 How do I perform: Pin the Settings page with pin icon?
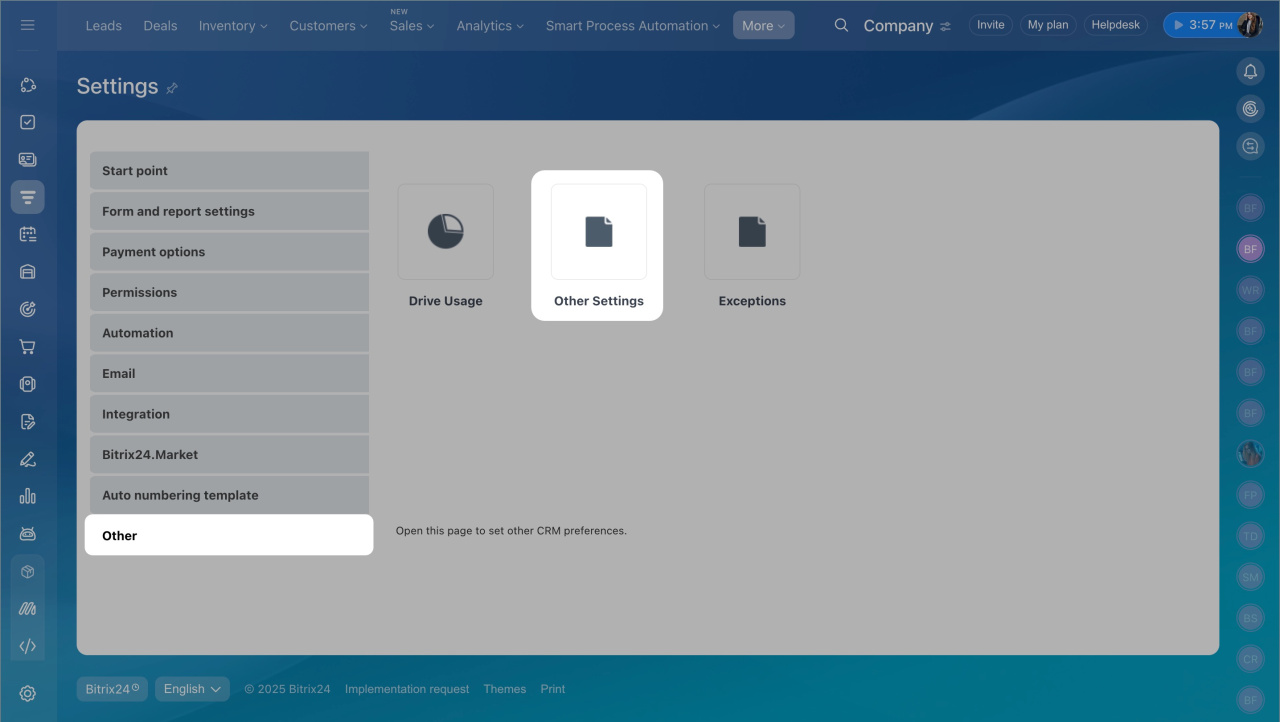(x=172, y=88)
